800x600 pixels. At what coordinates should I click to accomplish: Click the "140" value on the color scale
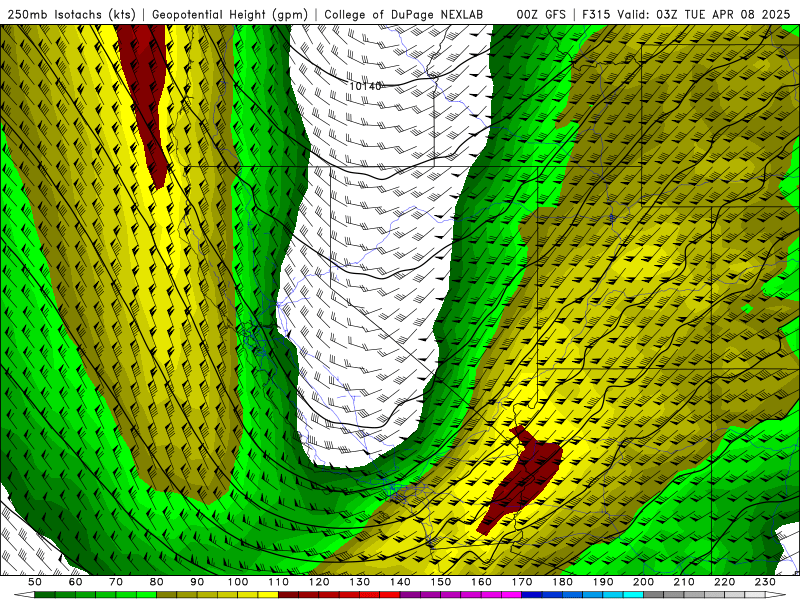[x=400, y=582]
